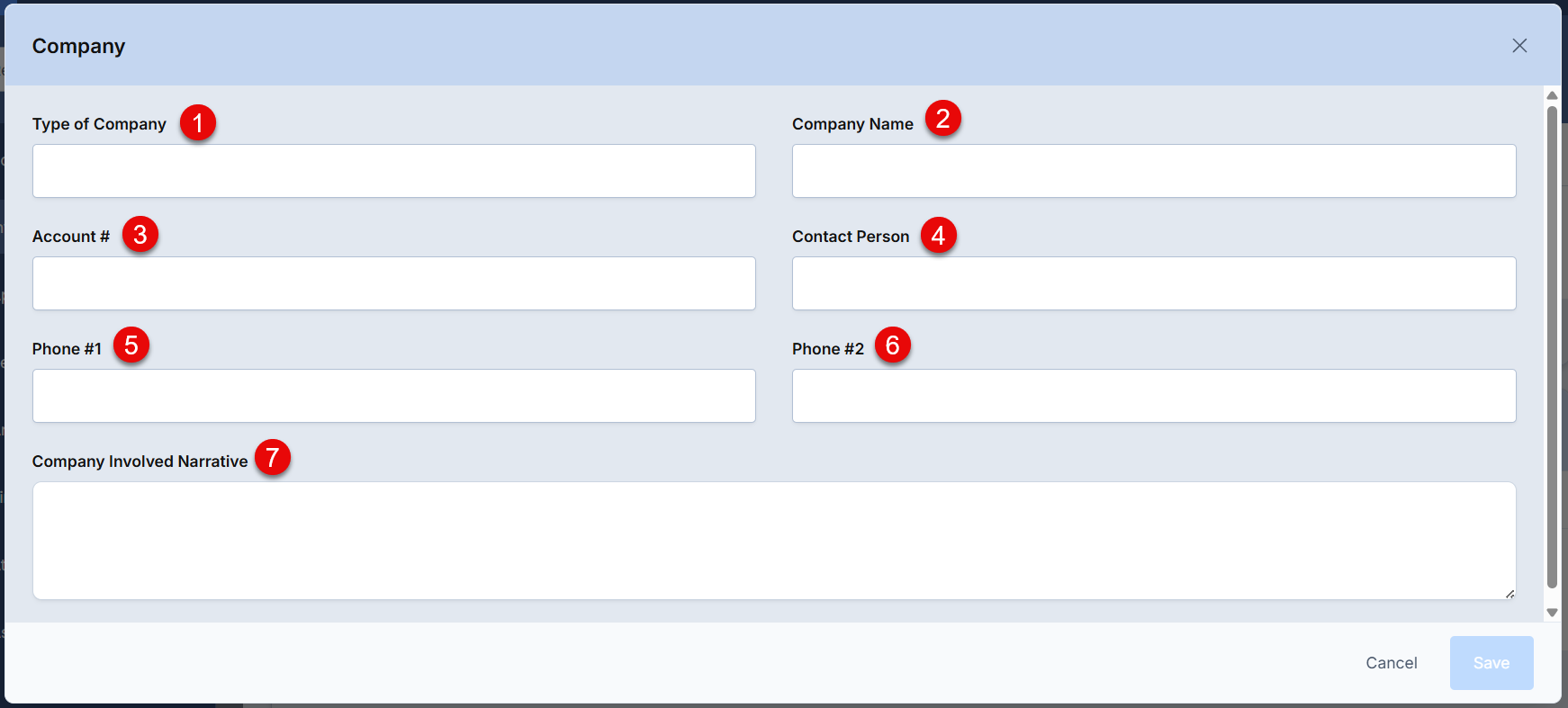This screenshot has width=1568, height=708.
Task: Select the Account # input field
Action: (394, 283)
